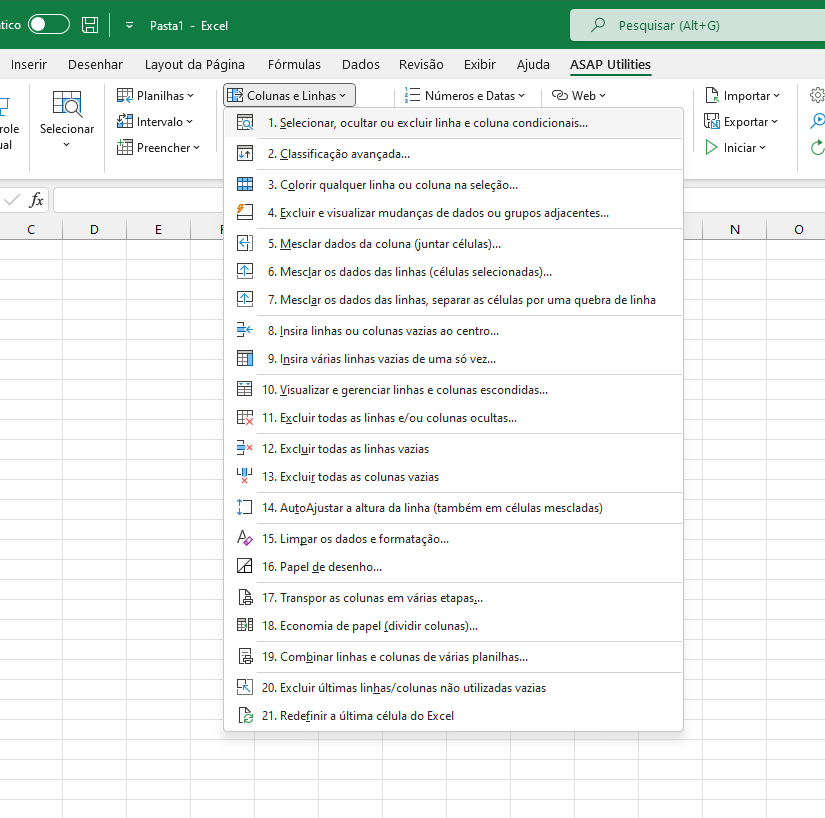Click the Excluir todas as linhas vazias icon
825x818 pixels.
pyautogui.click(x=245, y=448)
